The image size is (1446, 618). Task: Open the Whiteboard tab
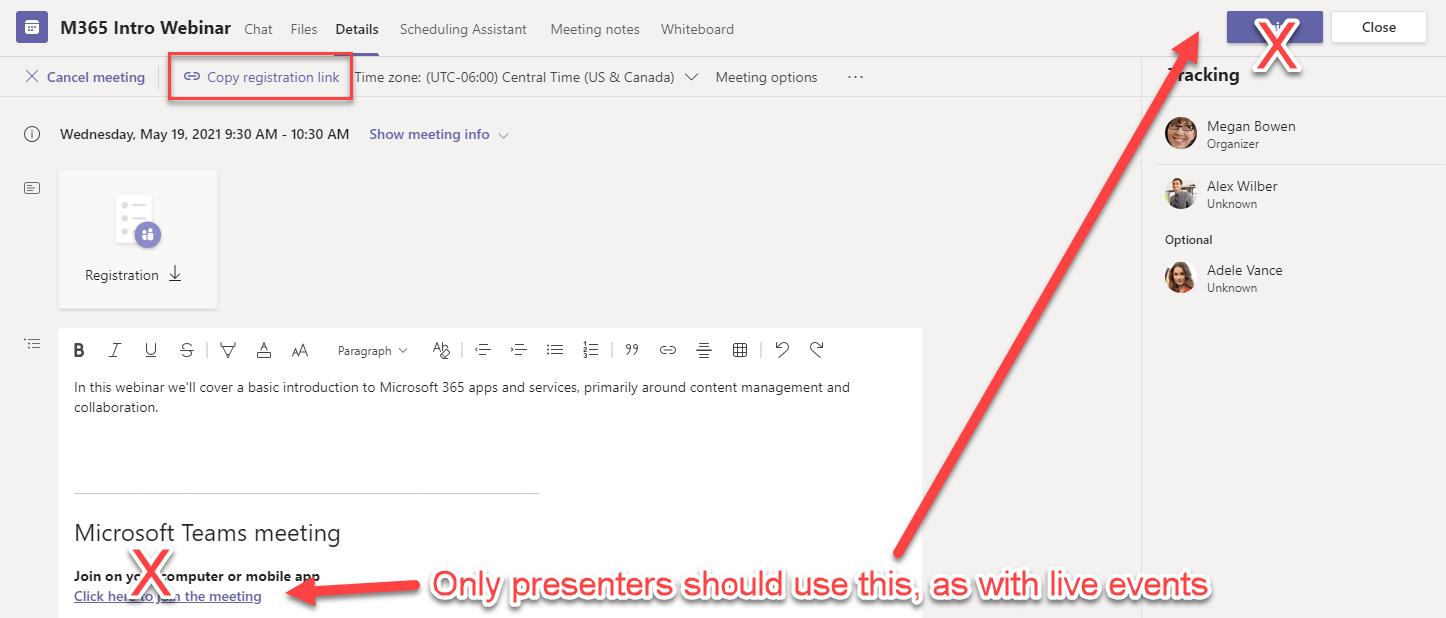(x=697, y=29)
